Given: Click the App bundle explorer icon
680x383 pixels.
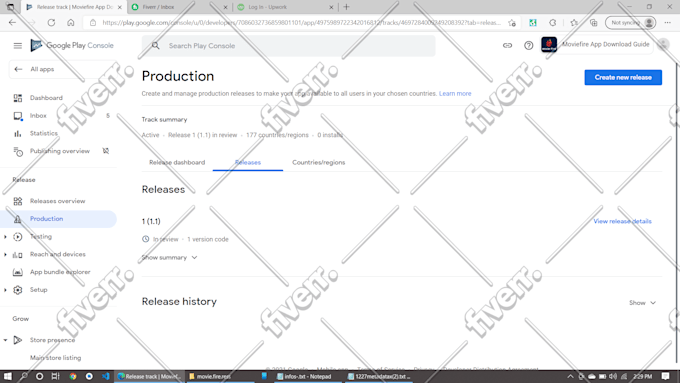Looking at the screenshot, I should pos(18,272).
